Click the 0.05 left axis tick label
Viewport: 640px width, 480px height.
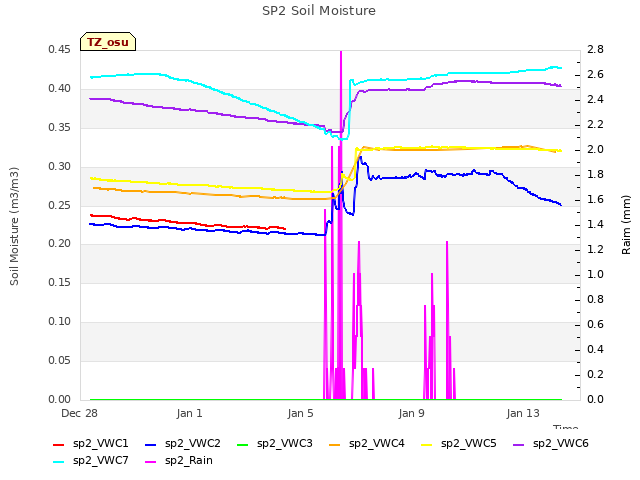click(x=59, y=360)
